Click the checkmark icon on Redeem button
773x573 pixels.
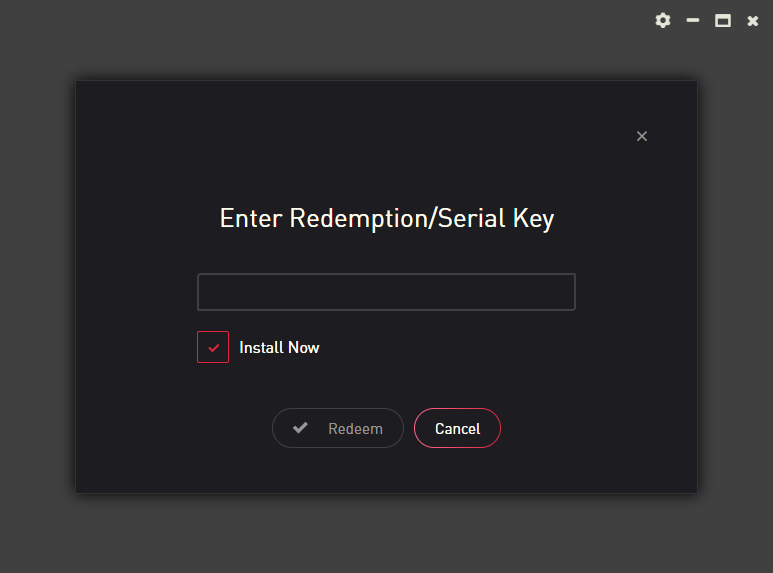pos(300,428)
